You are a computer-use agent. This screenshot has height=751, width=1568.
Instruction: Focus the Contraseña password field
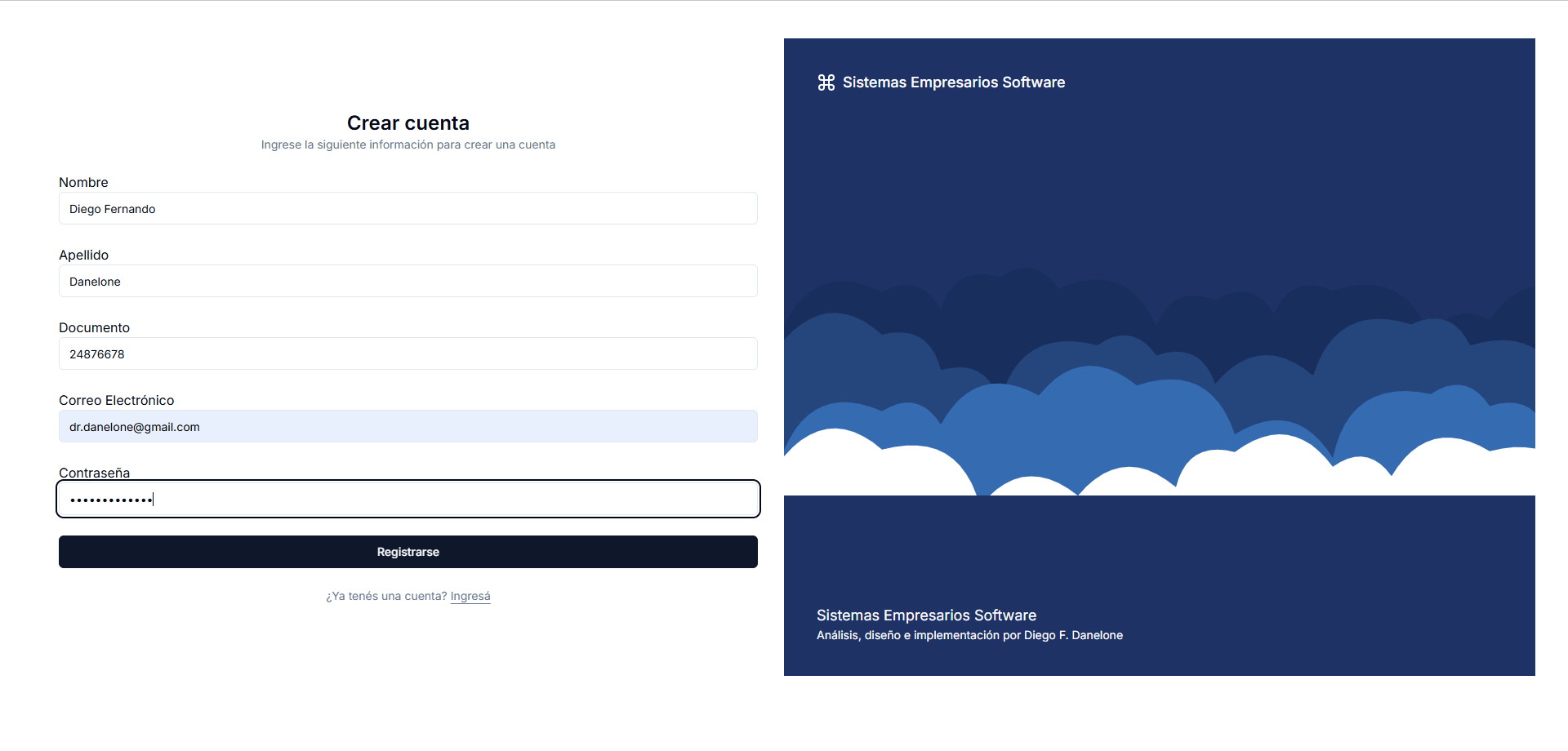pos(408,500)
